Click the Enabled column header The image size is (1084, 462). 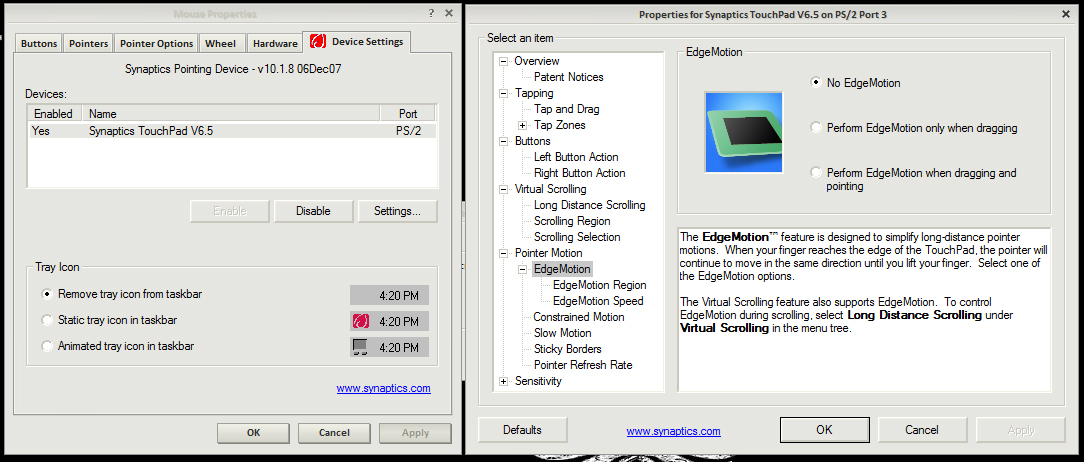(55, 113)
